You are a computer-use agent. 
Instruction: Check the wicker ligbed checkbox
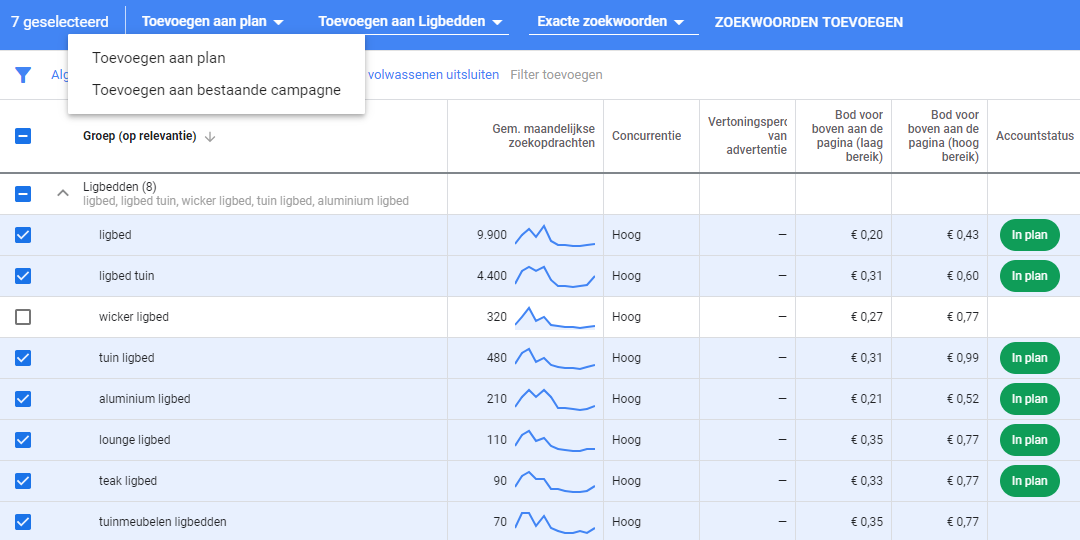point(23,317)
